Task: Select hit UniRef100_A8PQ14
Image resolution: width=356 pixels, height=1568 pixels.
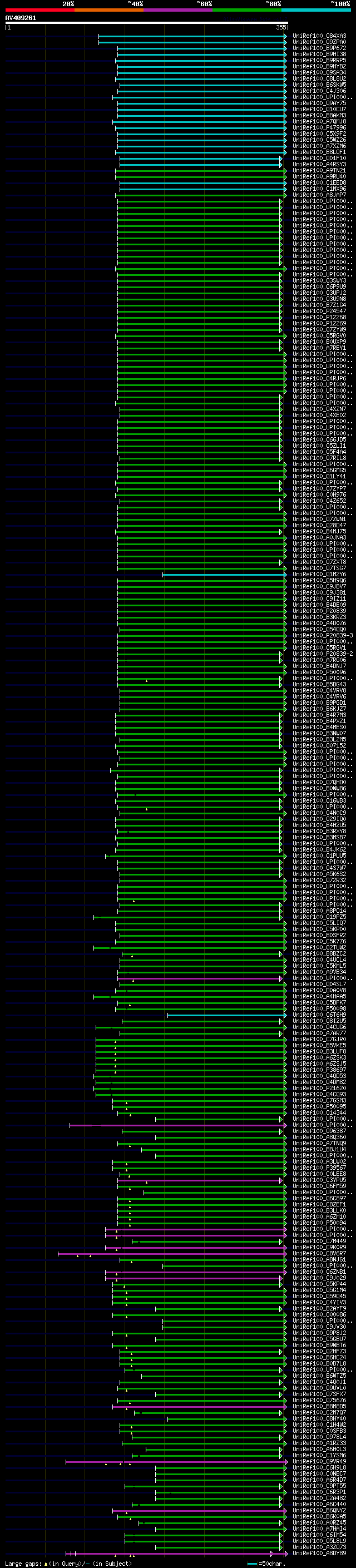Action: click(x=319, y=911)
